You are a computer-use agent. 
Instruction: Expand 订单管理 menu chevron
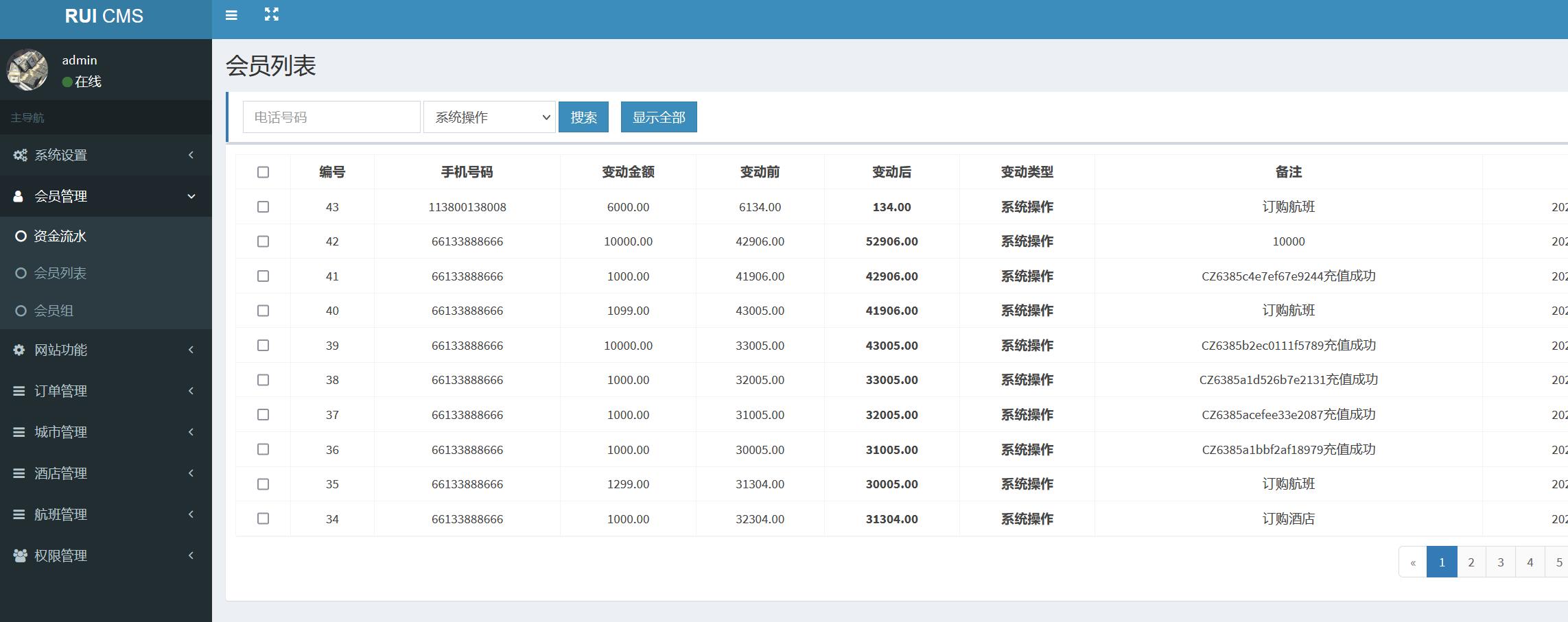tap(191, 391)
